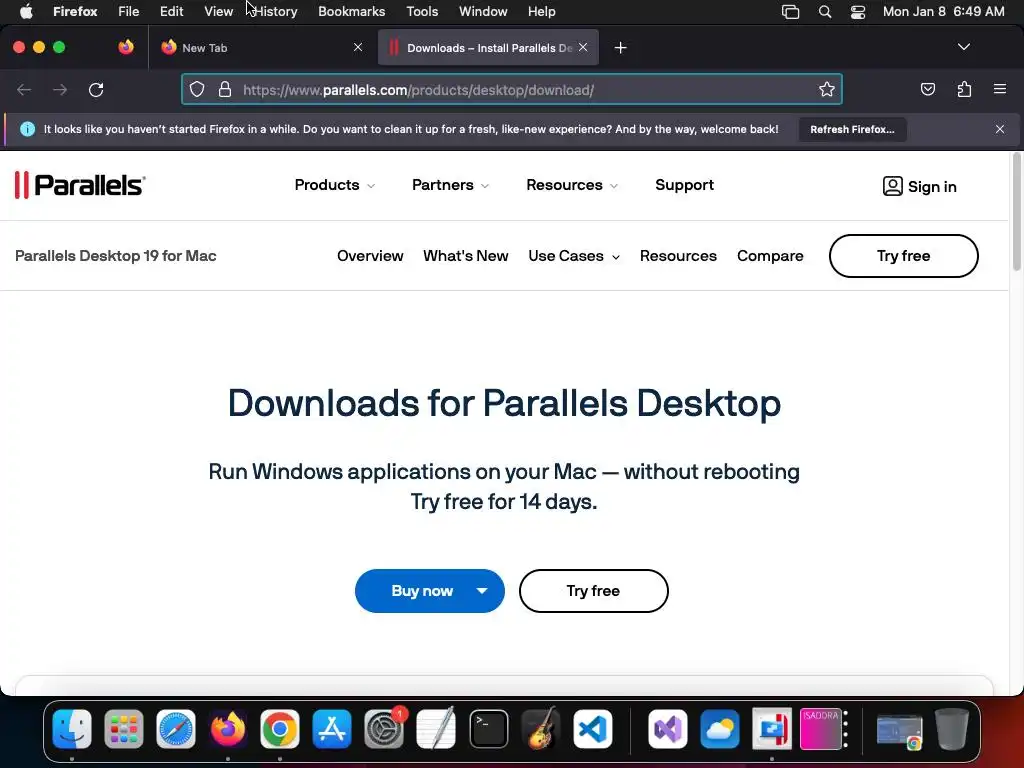1024x768 pixels.
Task: Click Parallels Desktop 19 for Mac title
Action: pyautogui.click(x=116, y=256)
